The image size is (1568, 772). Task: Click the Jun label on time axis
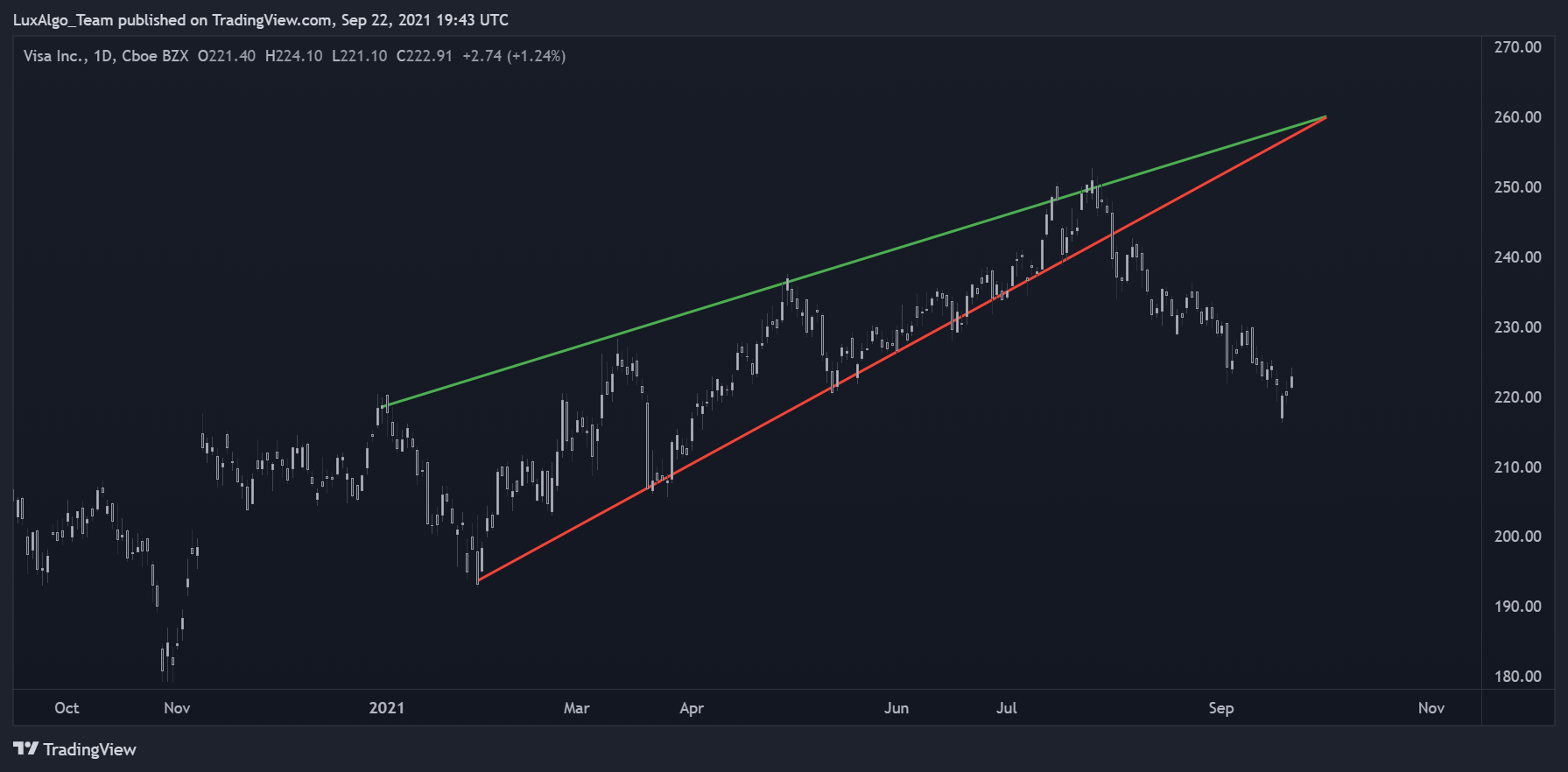(x=897, y=708)
